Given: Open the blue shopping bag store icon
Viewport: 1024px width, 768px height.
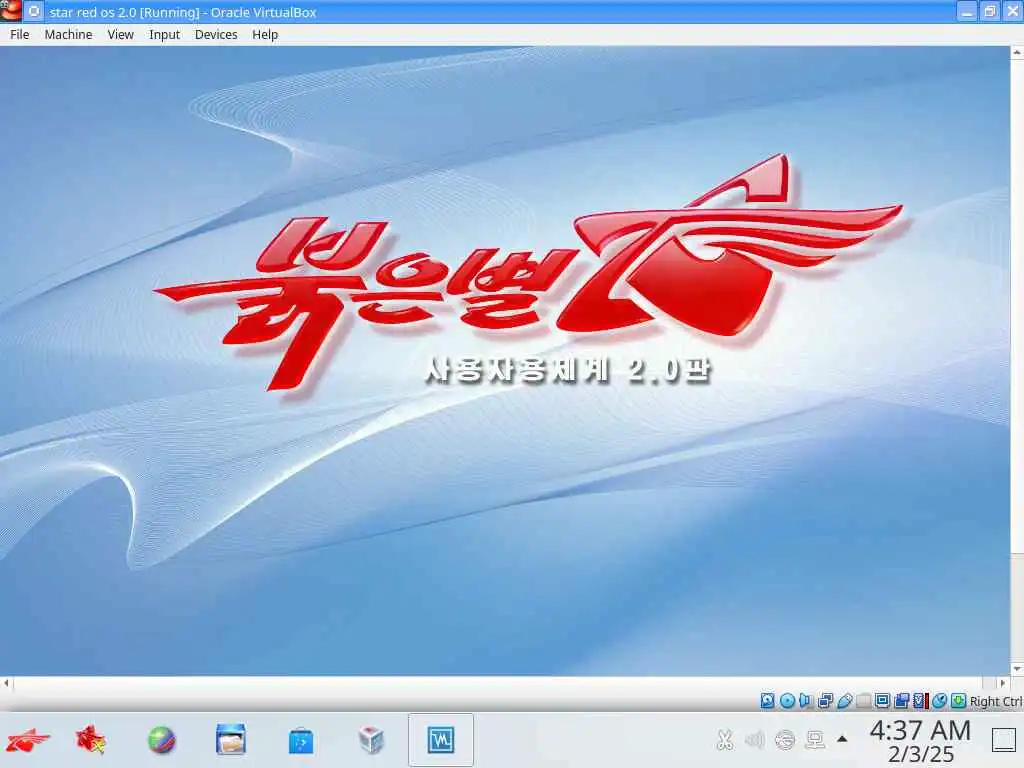Looking at the screenshot, I should [x=300, y=741].
